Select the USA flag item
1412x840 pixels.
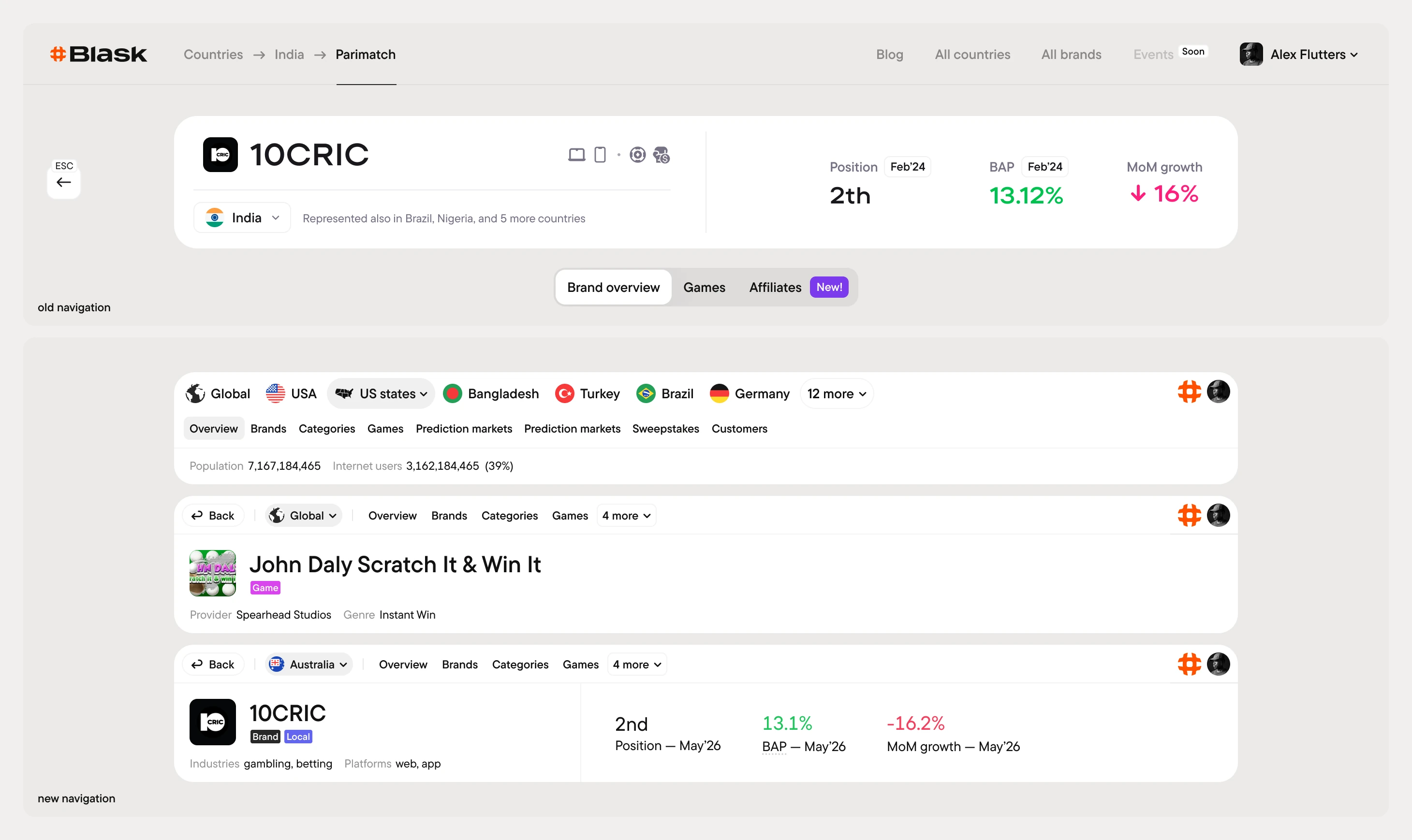291,393
